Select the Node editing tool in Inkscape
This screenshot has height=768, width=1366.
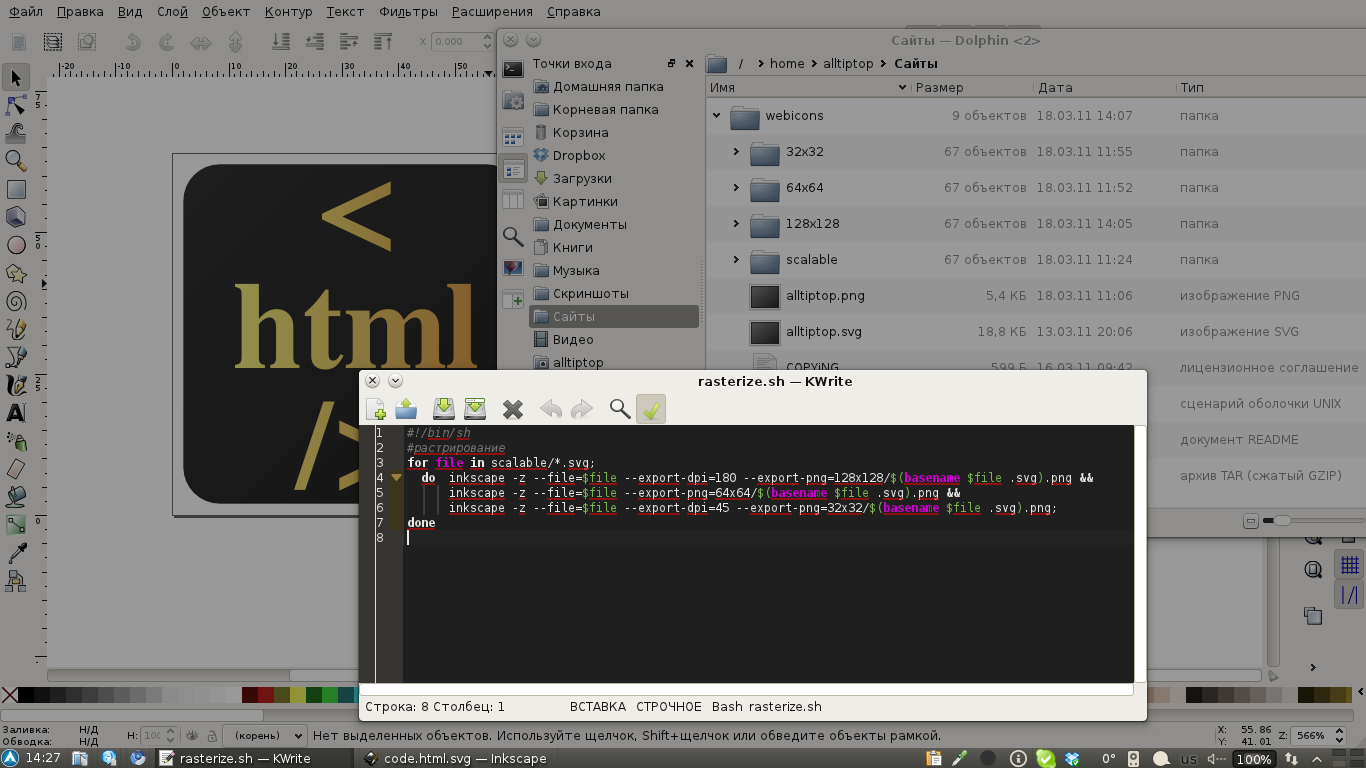pos(16,105)
